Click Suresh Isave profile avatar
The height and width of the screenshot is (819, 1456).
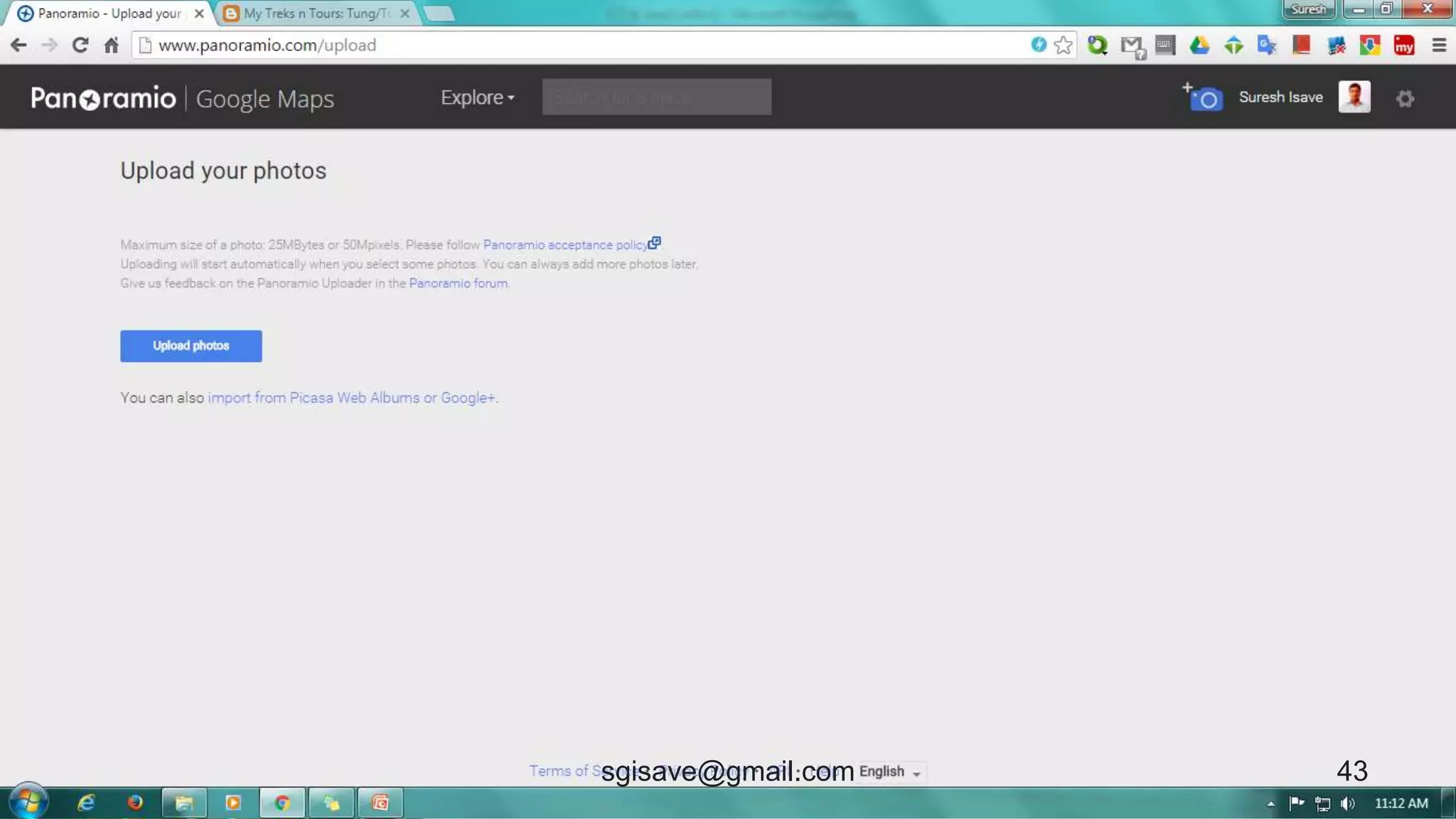(1354, 97)
